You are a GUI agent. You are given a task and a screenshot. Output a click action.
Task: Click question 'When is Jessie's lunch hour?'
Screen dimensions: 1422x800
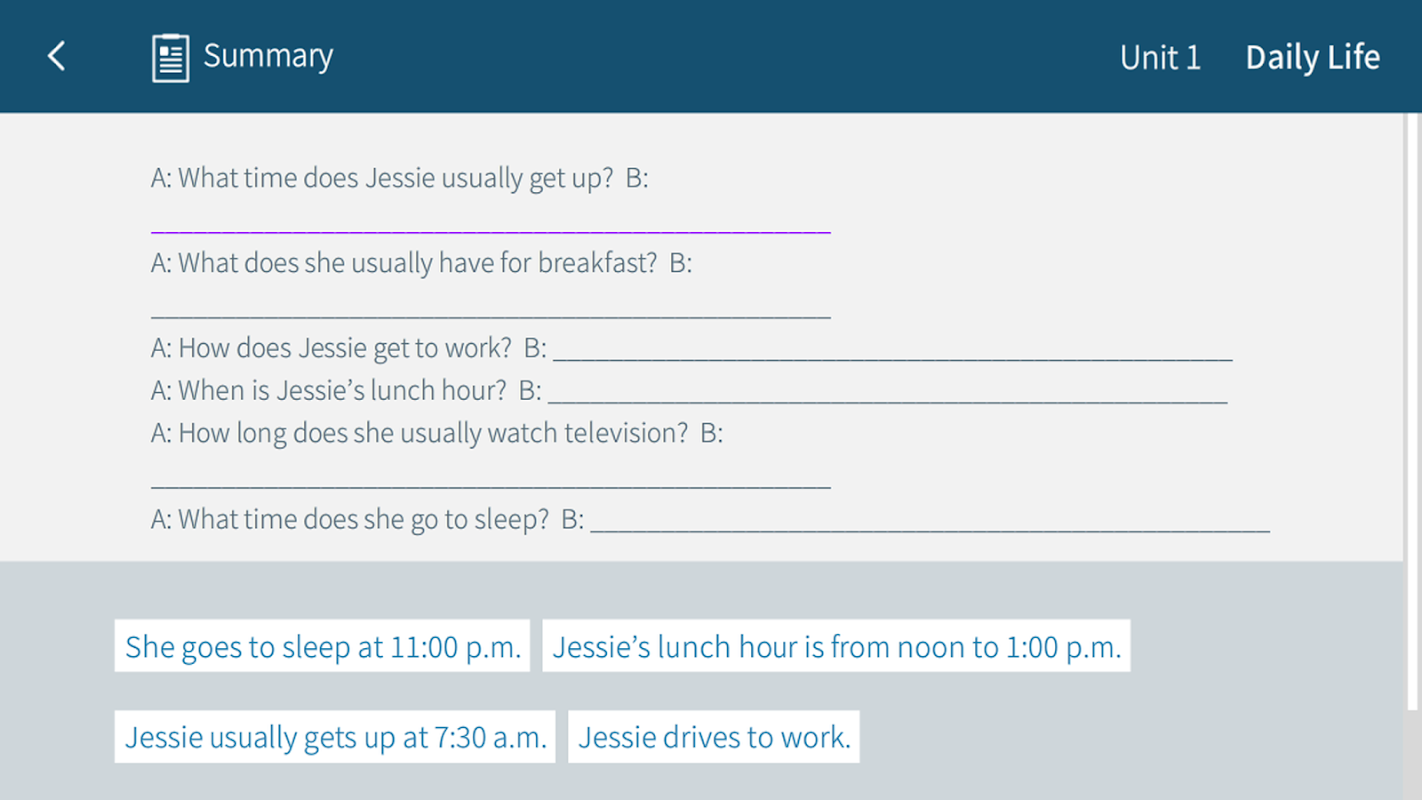329,391
